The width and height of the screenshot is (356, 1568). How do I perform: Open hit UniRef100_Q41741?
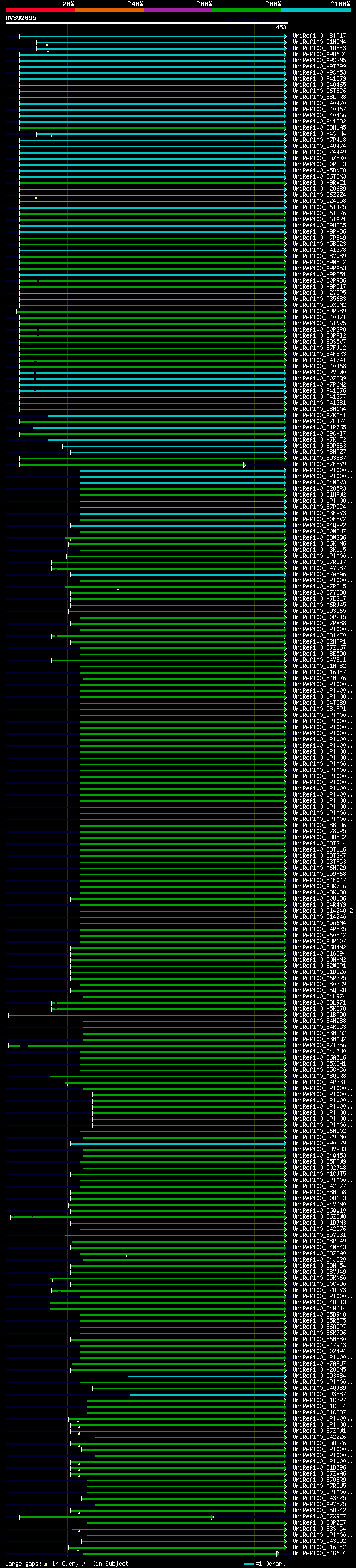coord(319,360)
